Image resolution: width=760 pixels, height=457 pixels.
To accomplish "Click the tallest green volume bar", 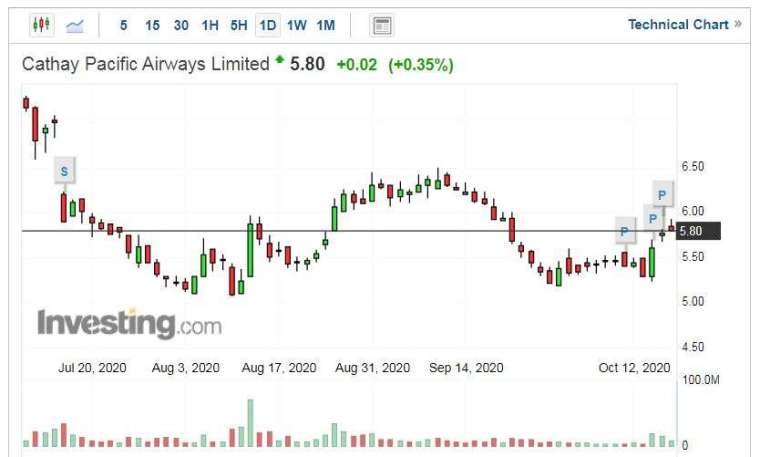I will pos(250,423).
